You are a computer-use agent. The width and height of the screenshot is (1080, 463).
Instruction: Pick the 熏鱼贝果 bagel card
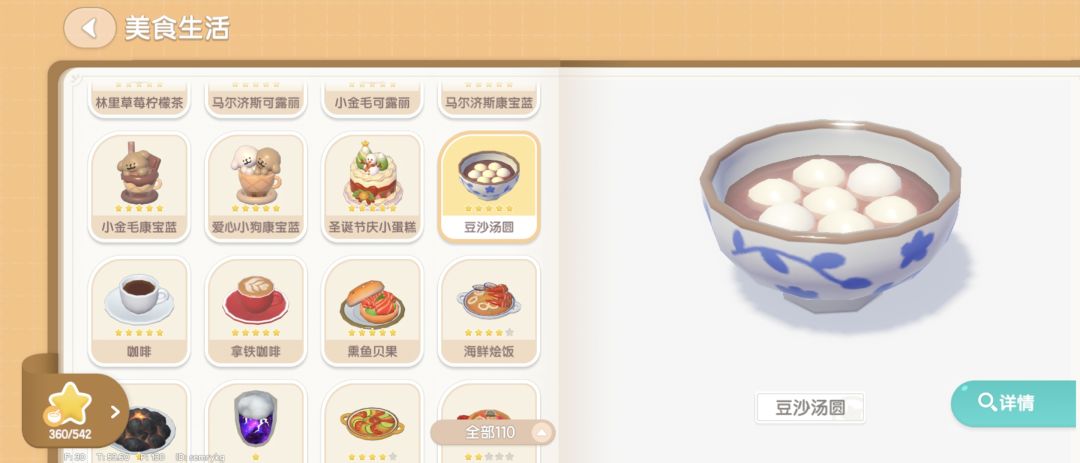click(x=373, y=311)
